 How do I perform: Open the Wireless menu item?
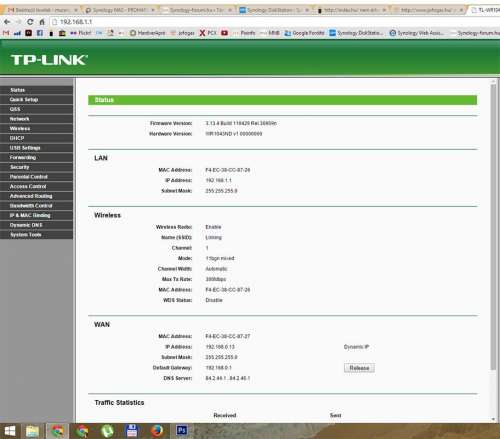pyautogui.click(x=37, y=129)
